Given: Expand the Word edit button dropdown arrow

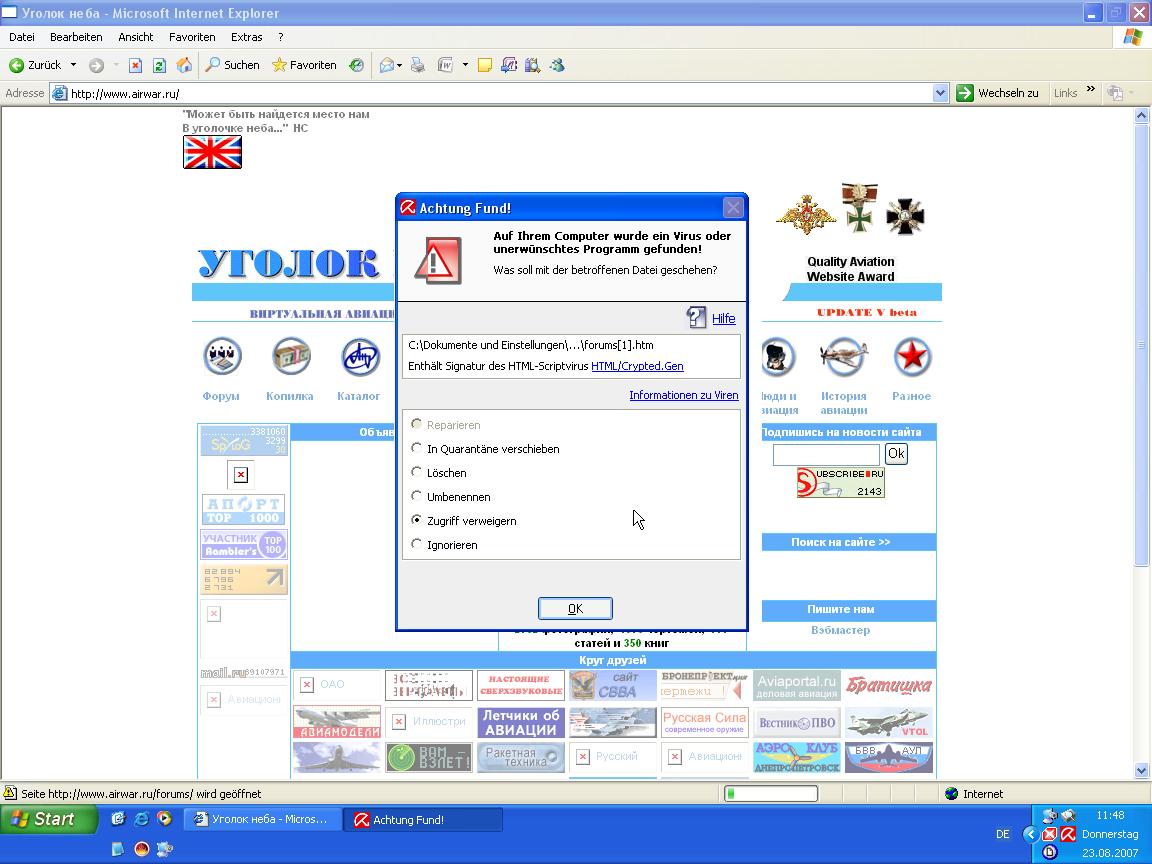Looking at the screenshot, I should (x=465, y=65).
